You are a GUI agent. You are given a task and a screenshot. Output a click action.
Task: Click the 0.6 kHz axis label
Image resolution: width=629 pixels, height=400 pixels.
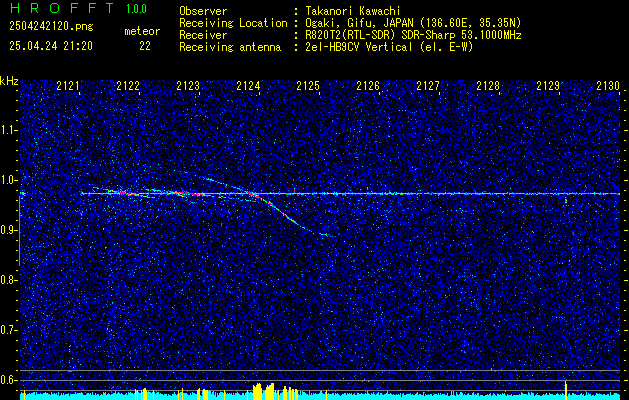click(9, 380)
